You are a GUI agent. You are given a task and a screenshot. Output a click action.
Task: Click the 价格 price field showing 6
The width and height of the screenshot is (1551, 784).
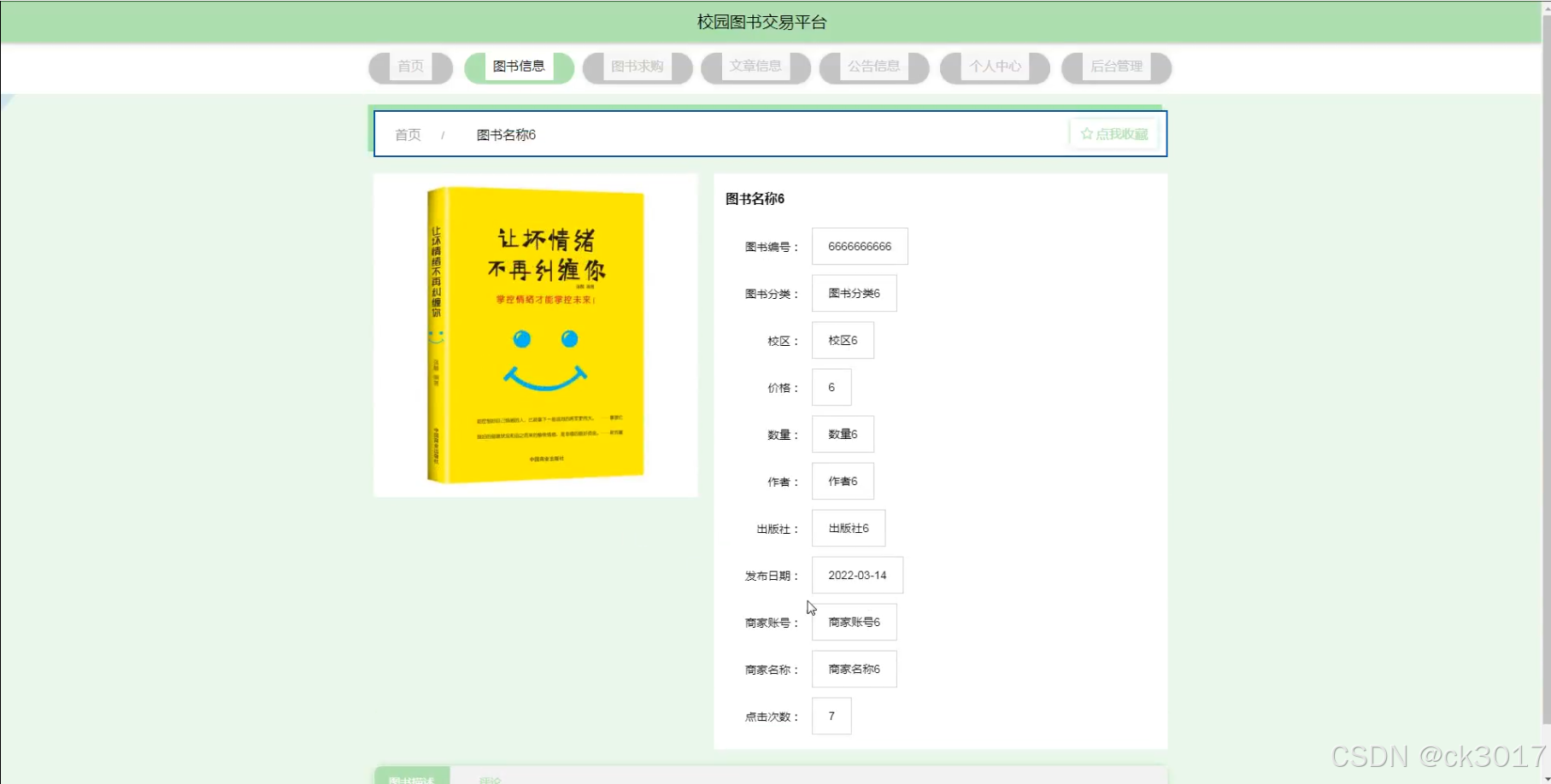pyautogui.click(x=831, y=387)
